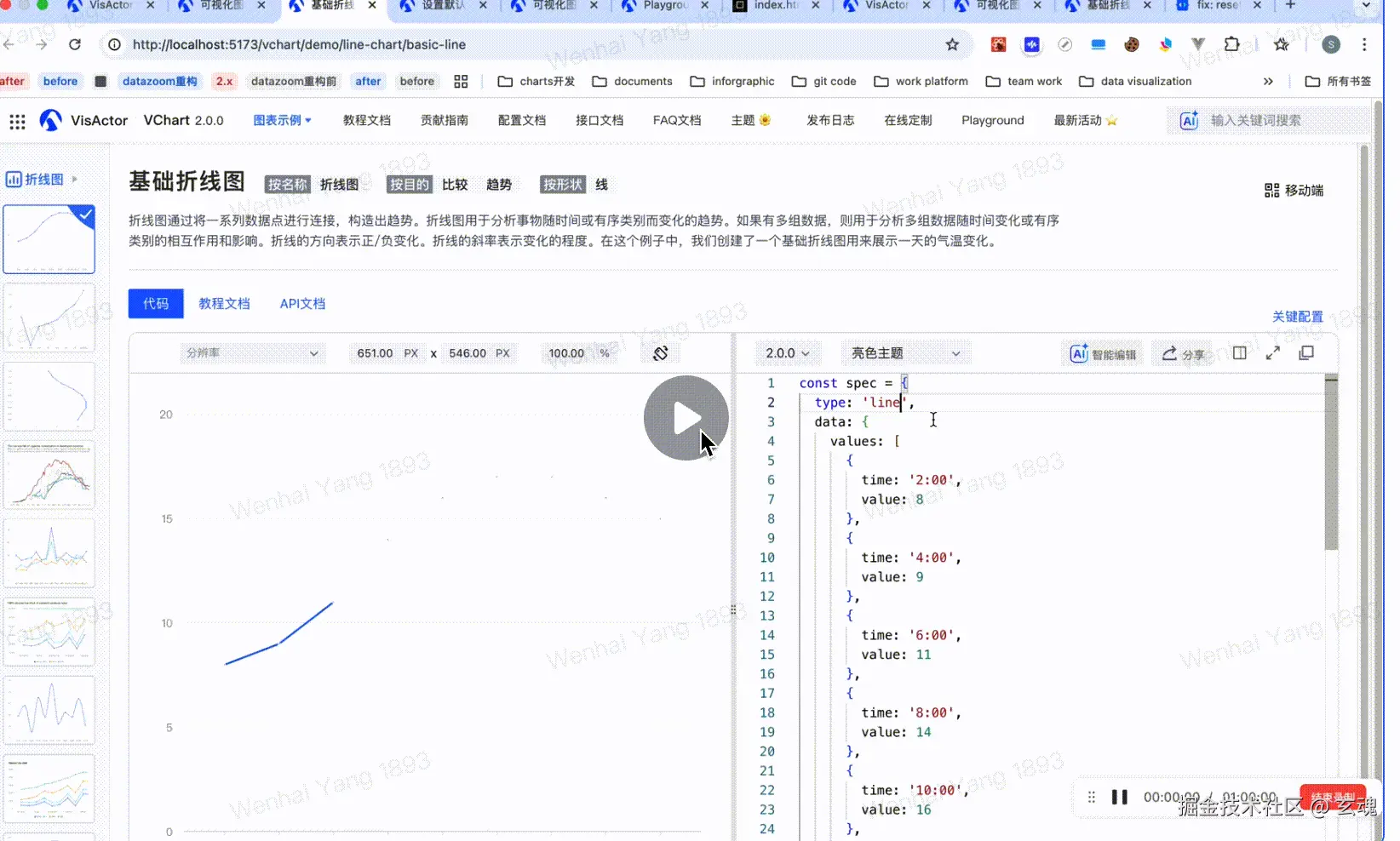Expand the 折线图 sidebar arrow
The width and height of the screenshot is (1400, 841).
click(x=75, y=180)
